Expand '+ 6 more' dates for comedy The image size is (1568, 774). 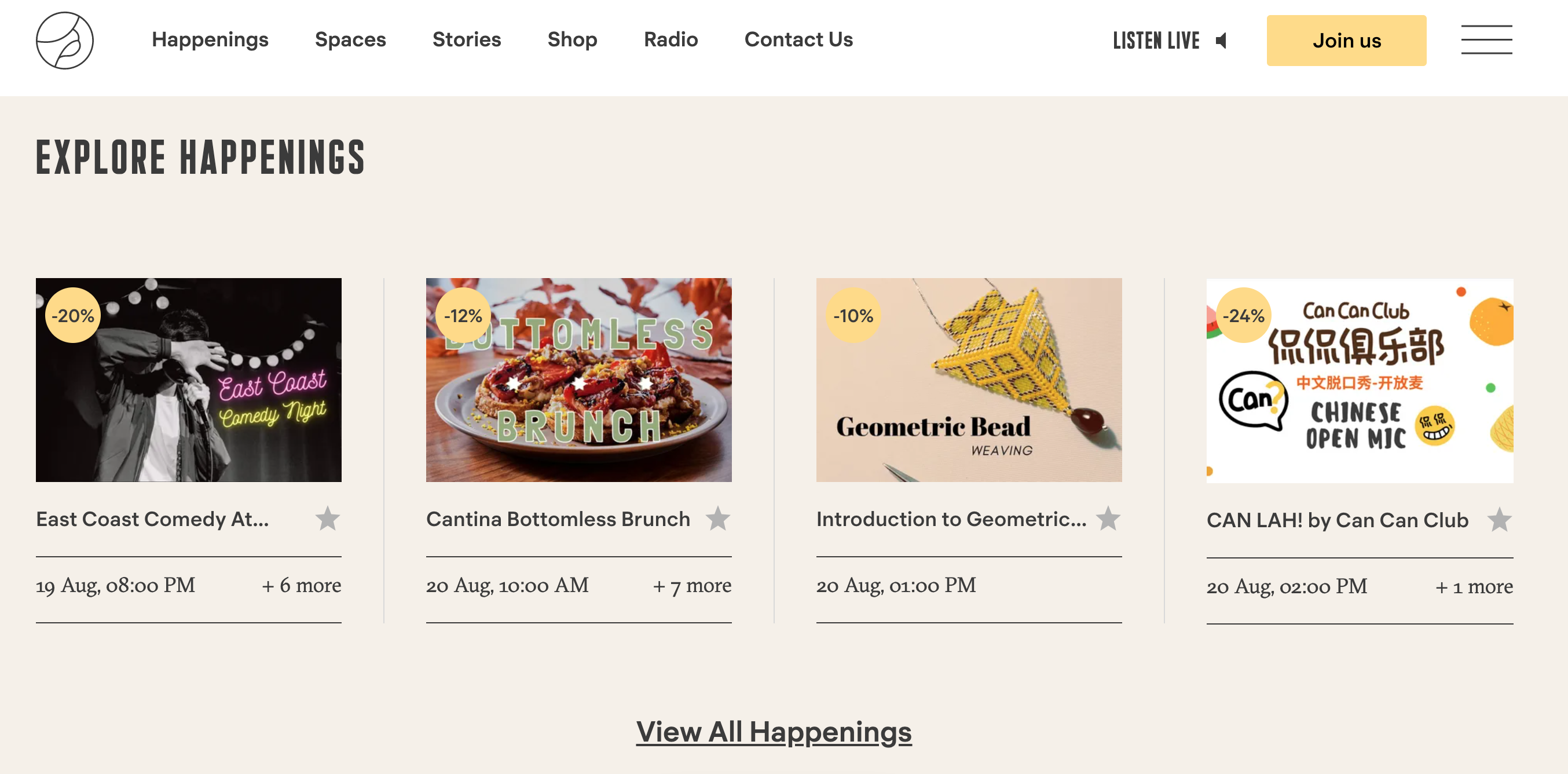pos(301,585)
